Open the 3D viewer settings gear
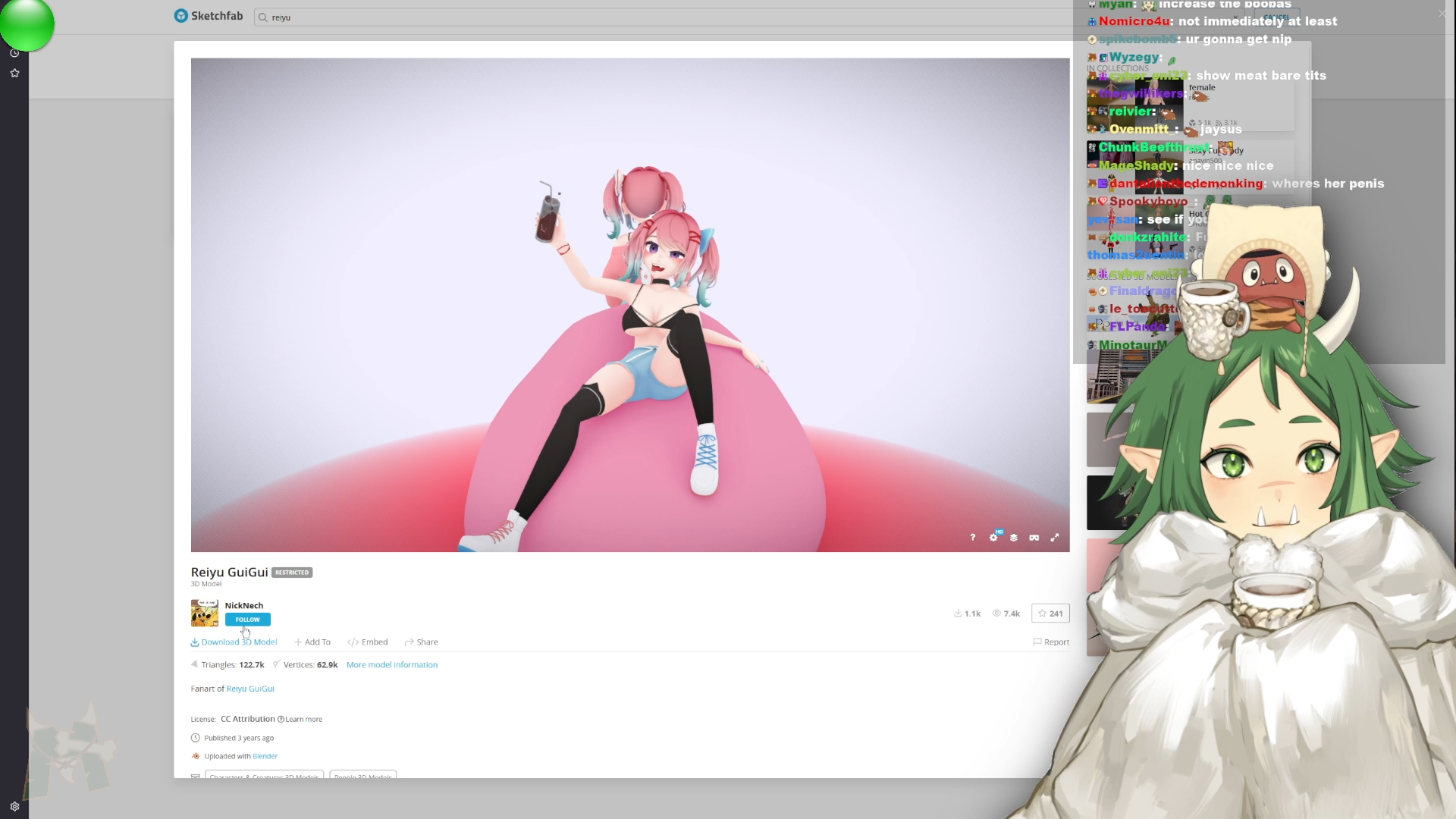Screen dimensions: 1456x819 993,538
